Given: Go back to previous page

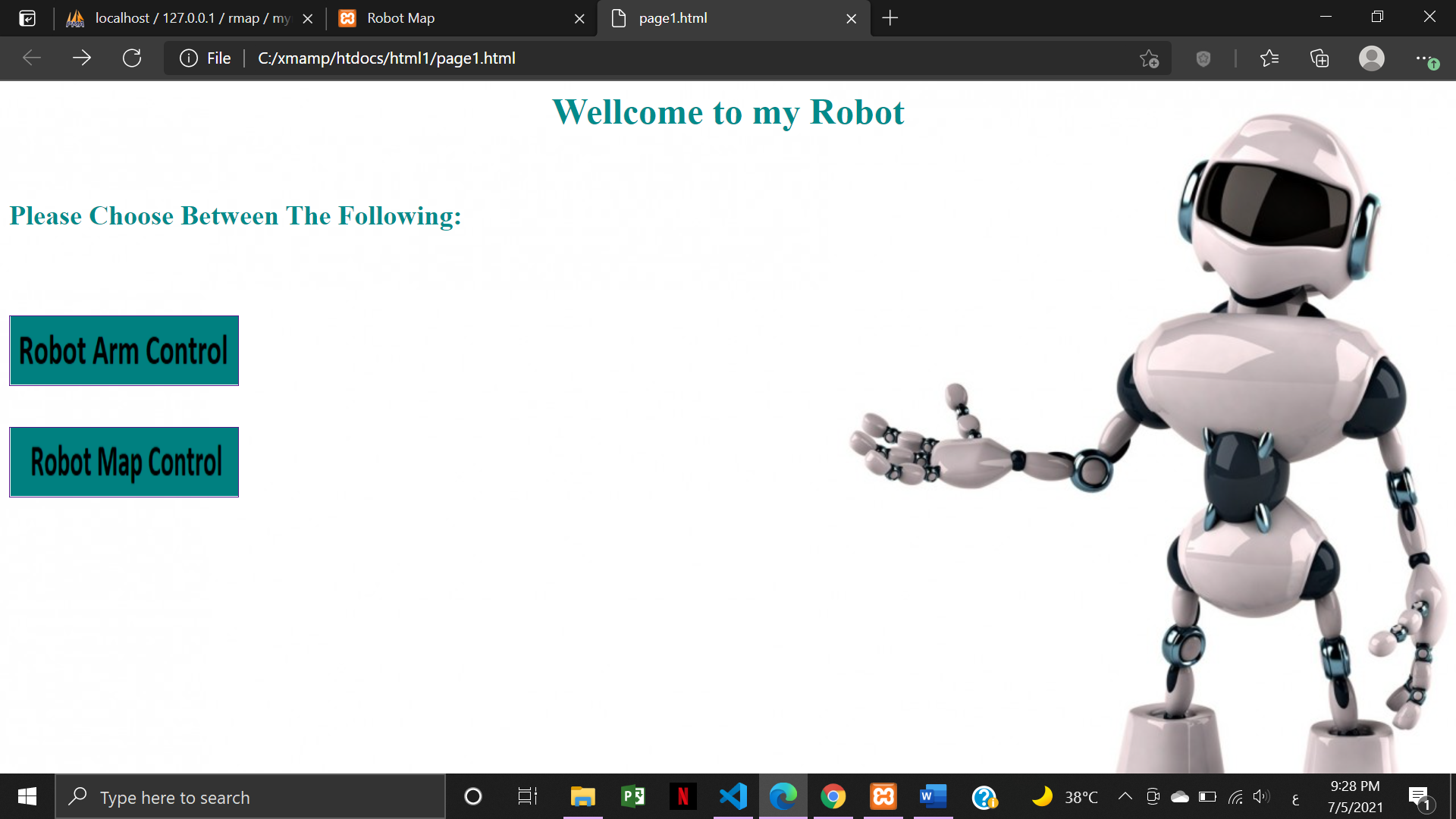Looking at the screenshot, I should pos(32,58).
